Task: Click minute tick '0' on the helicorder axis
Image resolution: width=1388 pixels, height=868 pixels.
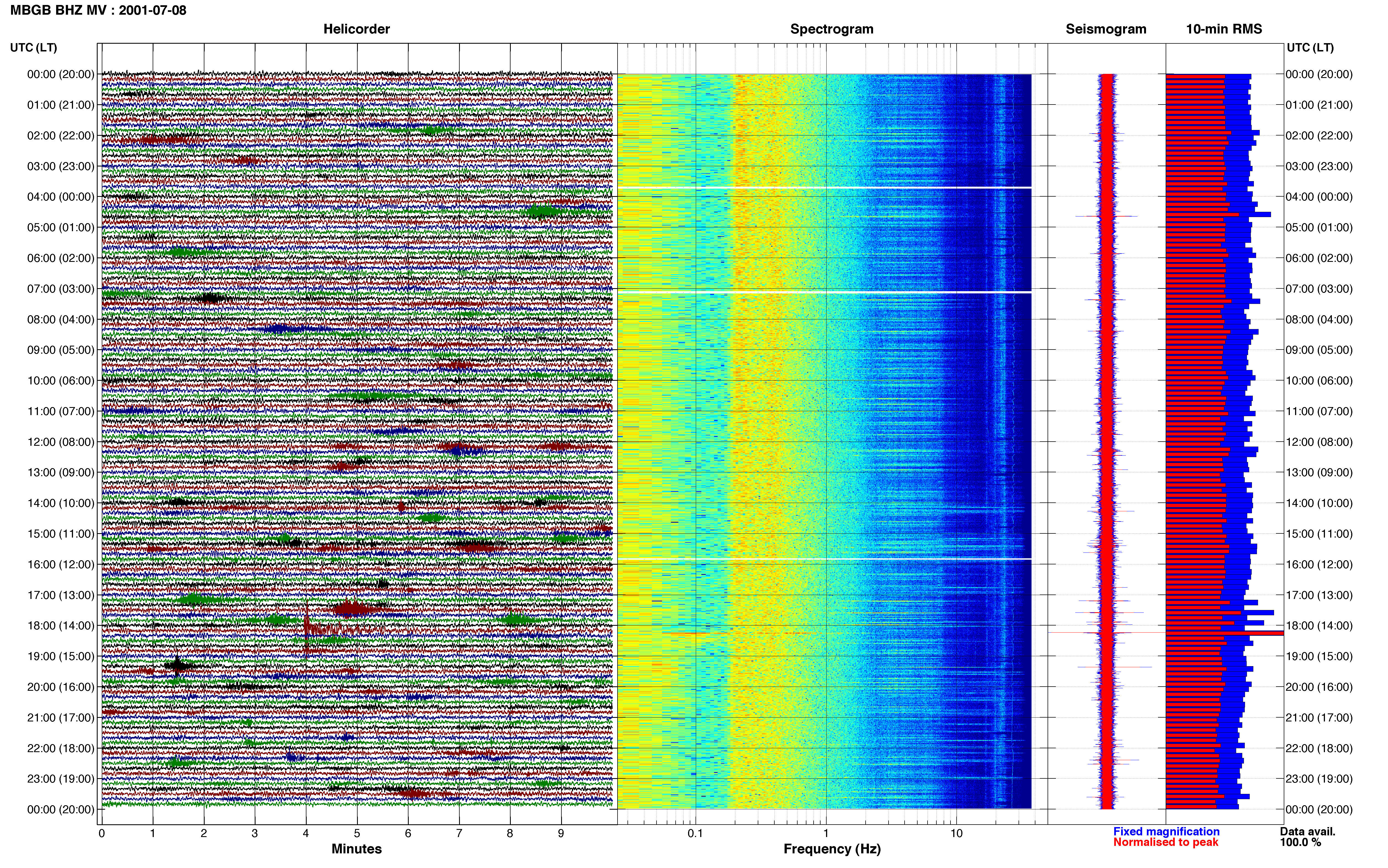Action: pos(101,833)
